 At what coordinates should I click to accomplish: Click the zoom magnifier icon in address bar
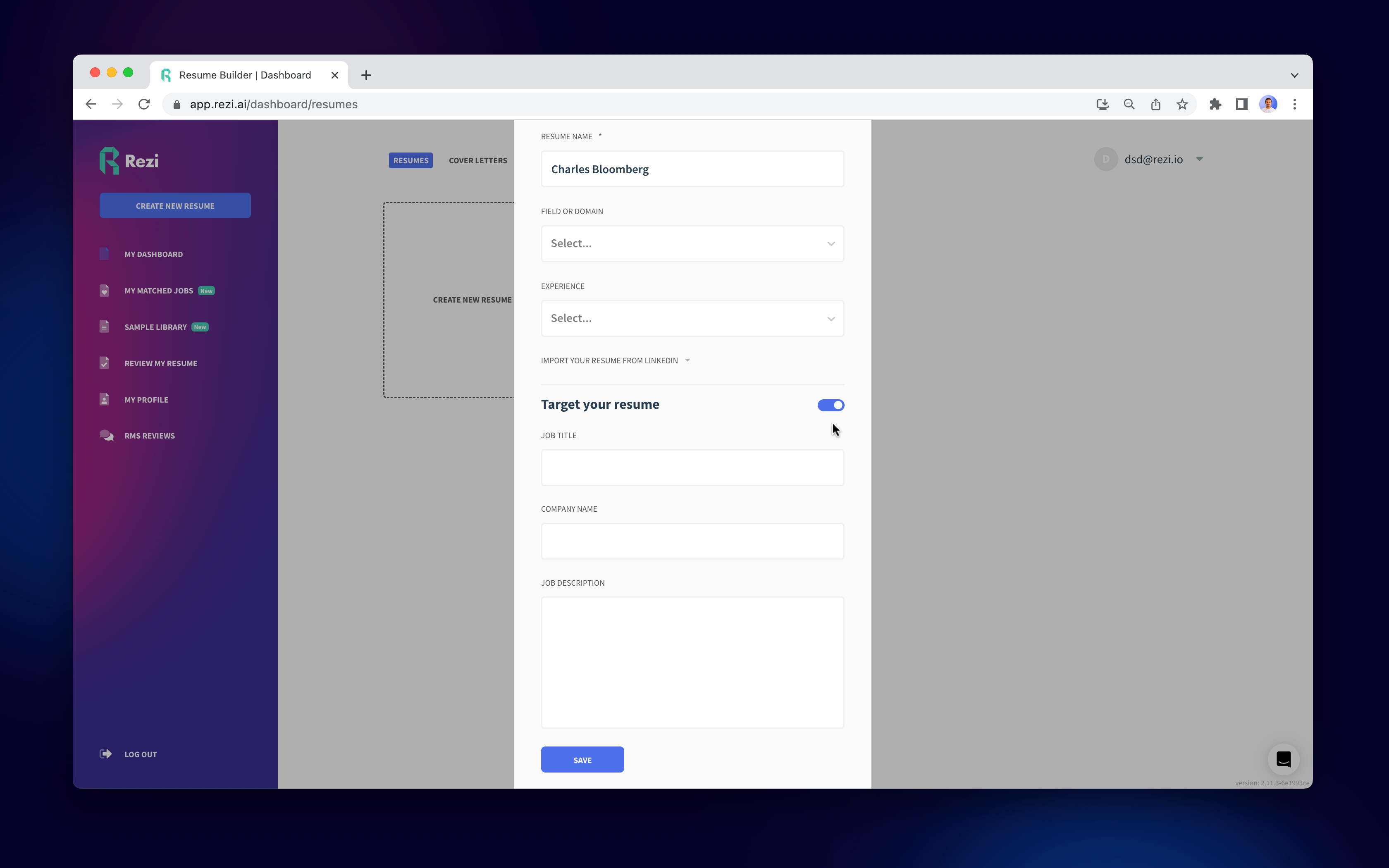click(1129, 104)
